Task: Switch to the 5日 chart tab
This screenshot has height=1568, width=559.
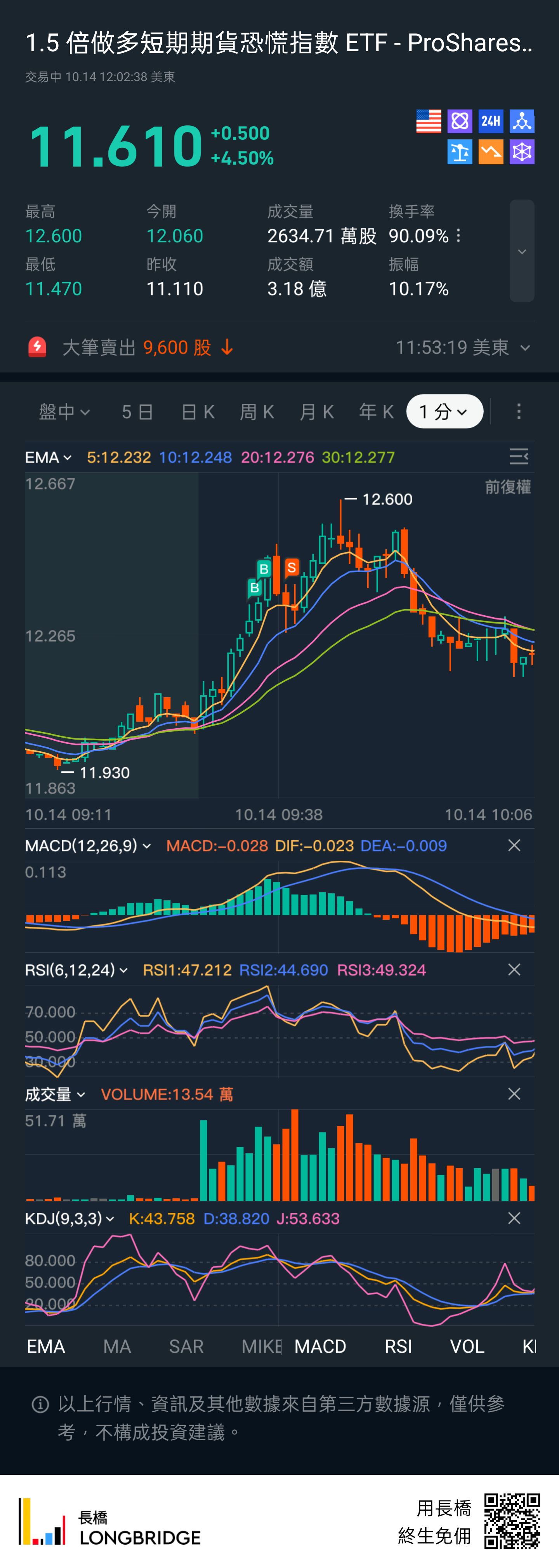Action: 137,412
